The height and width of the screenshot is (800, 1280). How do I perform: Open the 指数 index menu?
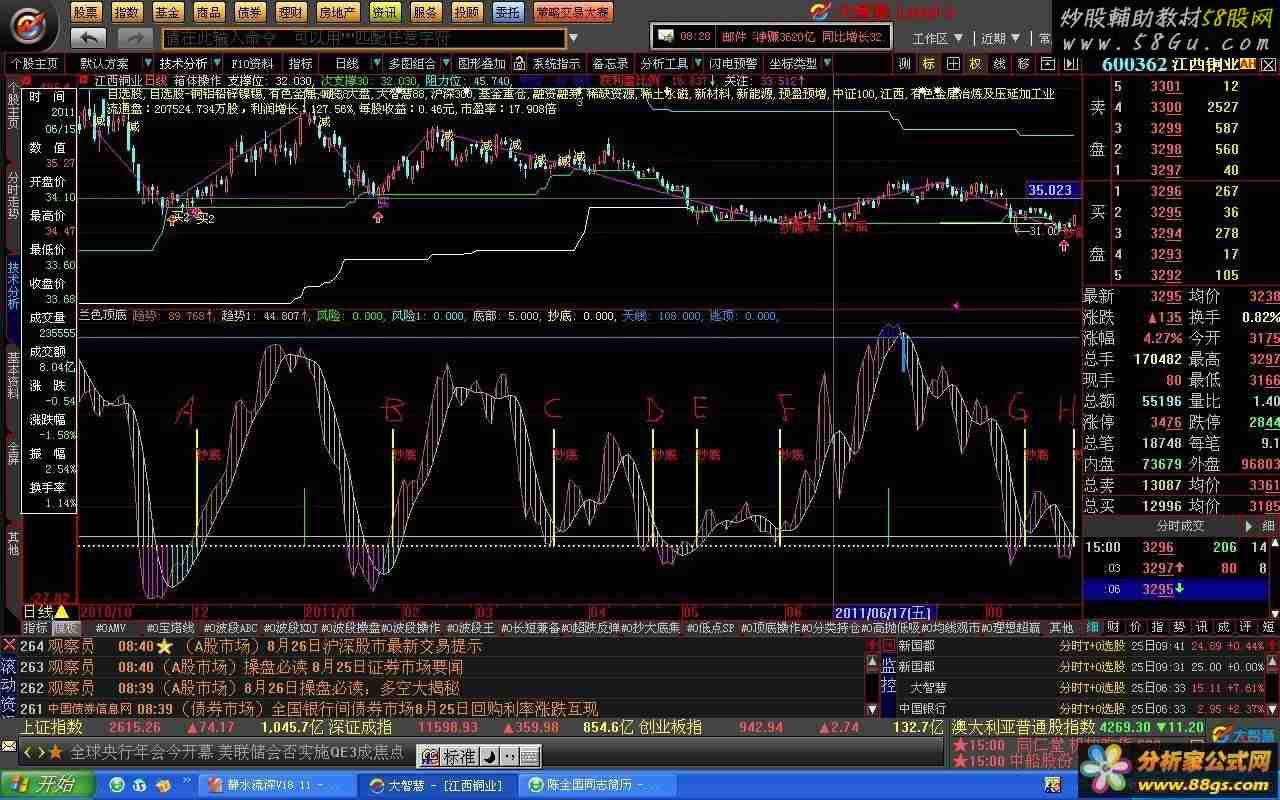click(x=126, y=12)
